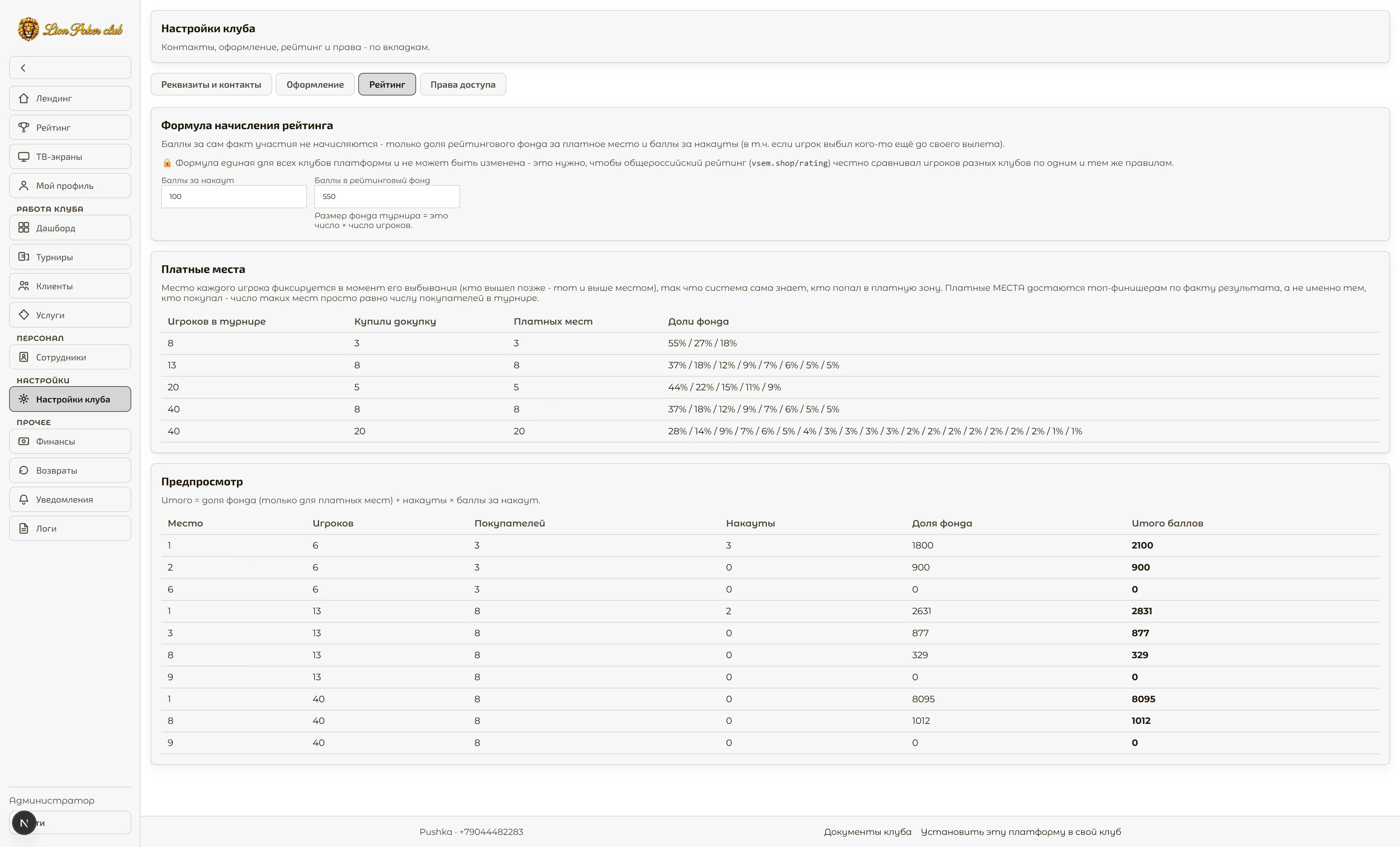The height and width of the screenshot is (847, 1400).
Task: Open the Логи sidebar page
Action: 70,528
